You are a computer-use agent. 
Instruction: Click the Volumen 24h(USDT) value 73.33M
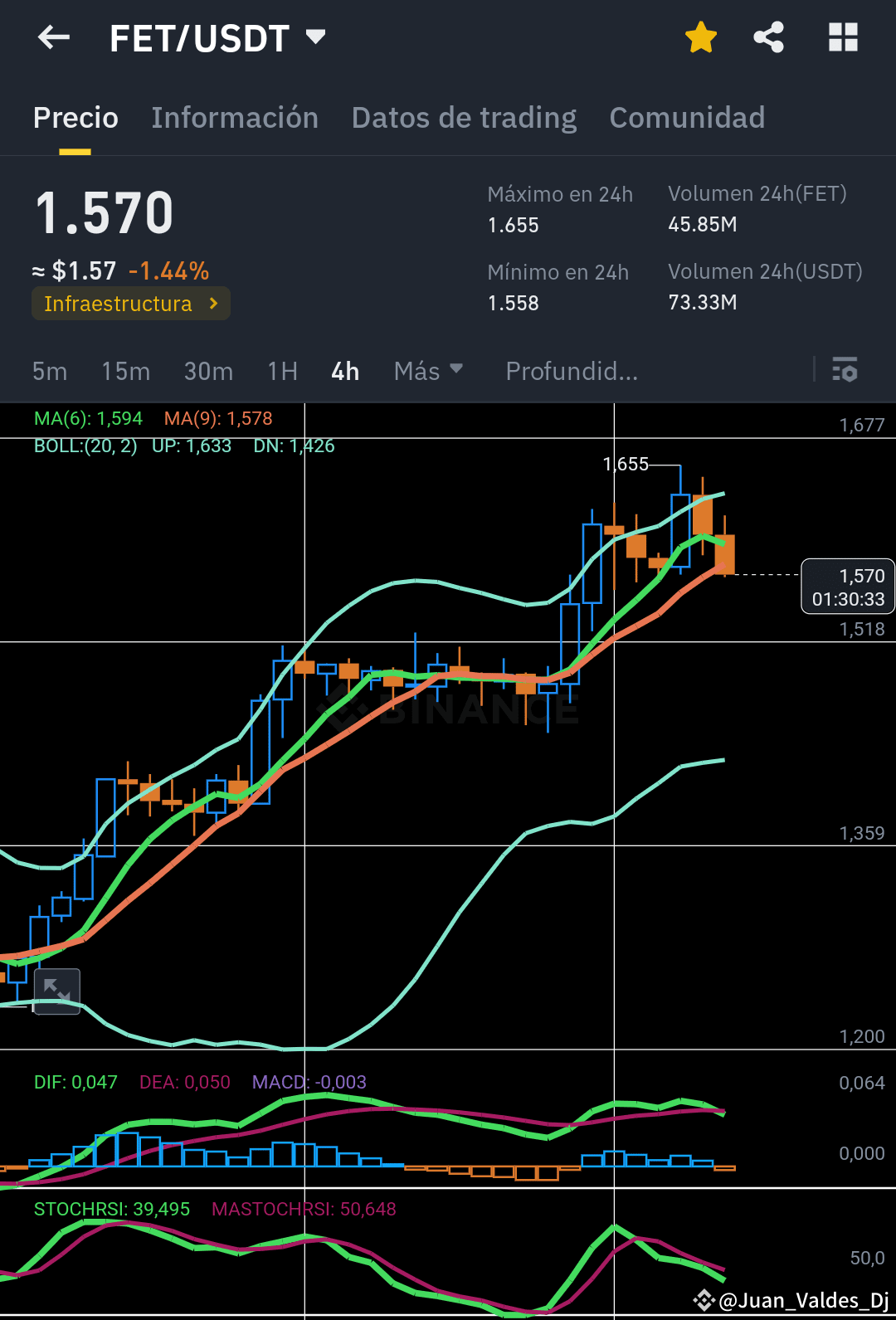click(702, 302)
